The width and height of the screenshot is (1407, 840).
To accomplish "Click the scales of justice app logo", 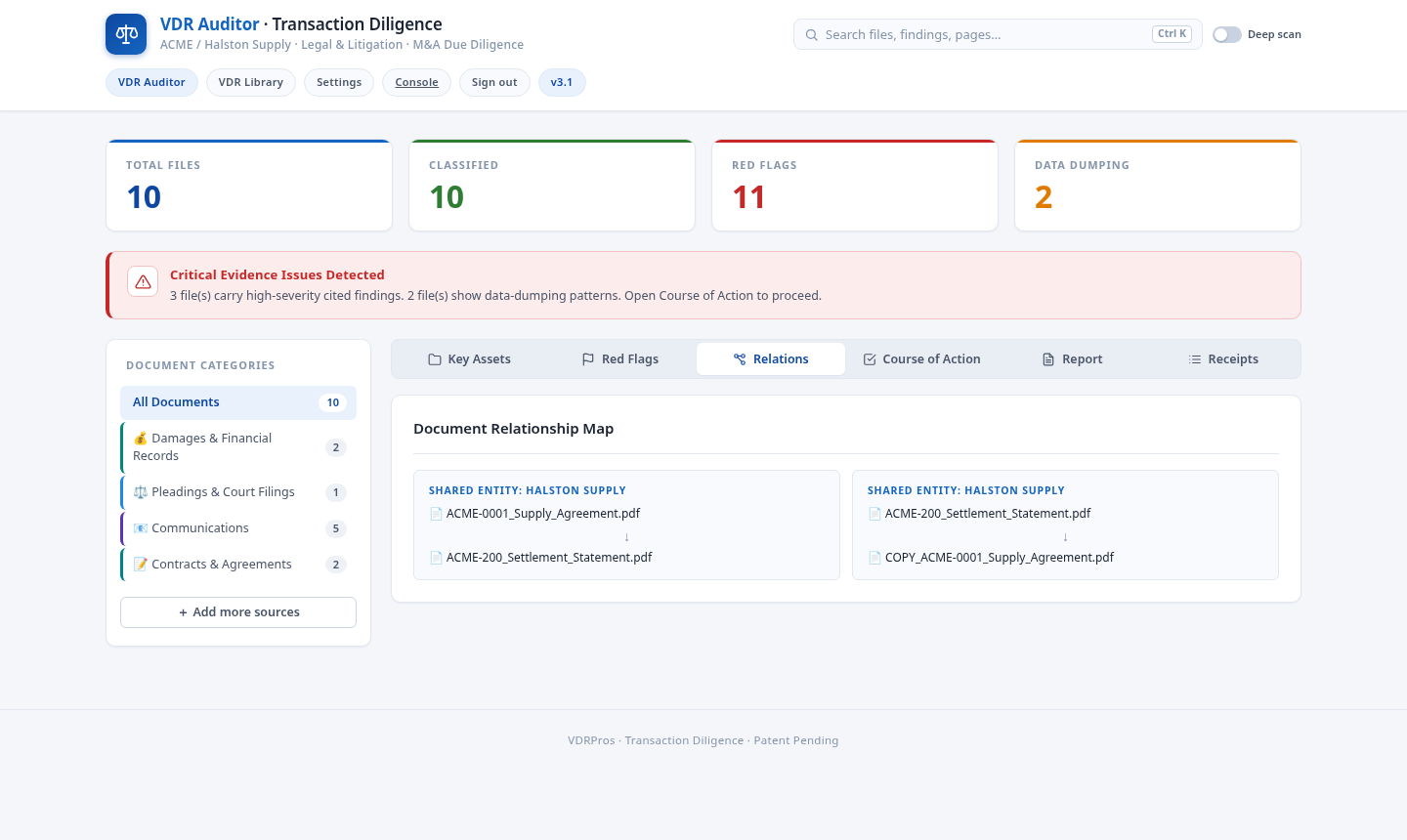I will click(126, 34).
